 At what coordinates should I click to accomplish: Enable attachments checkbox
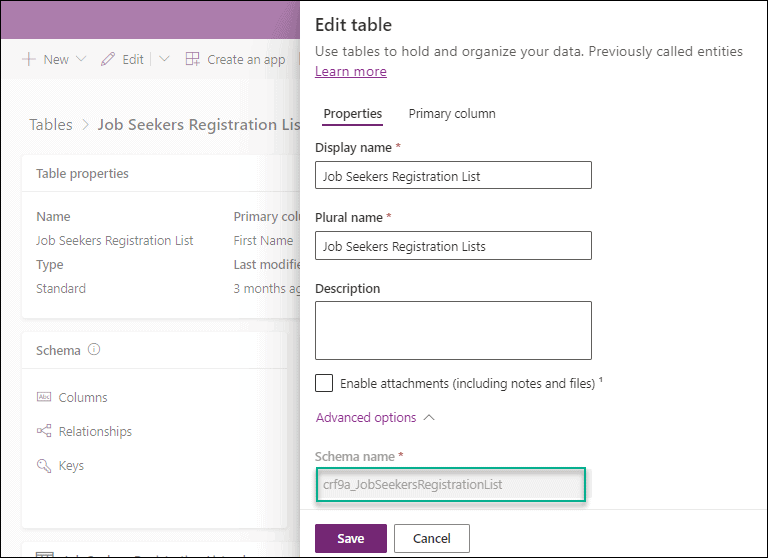(x=324, y=383)
